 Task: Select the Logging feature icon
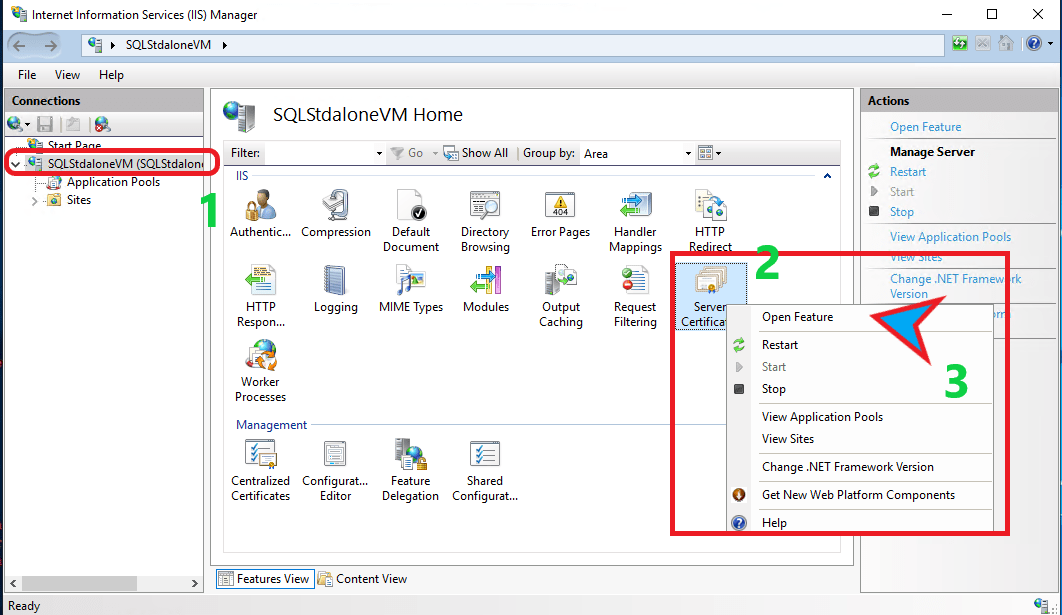[335, 280]
